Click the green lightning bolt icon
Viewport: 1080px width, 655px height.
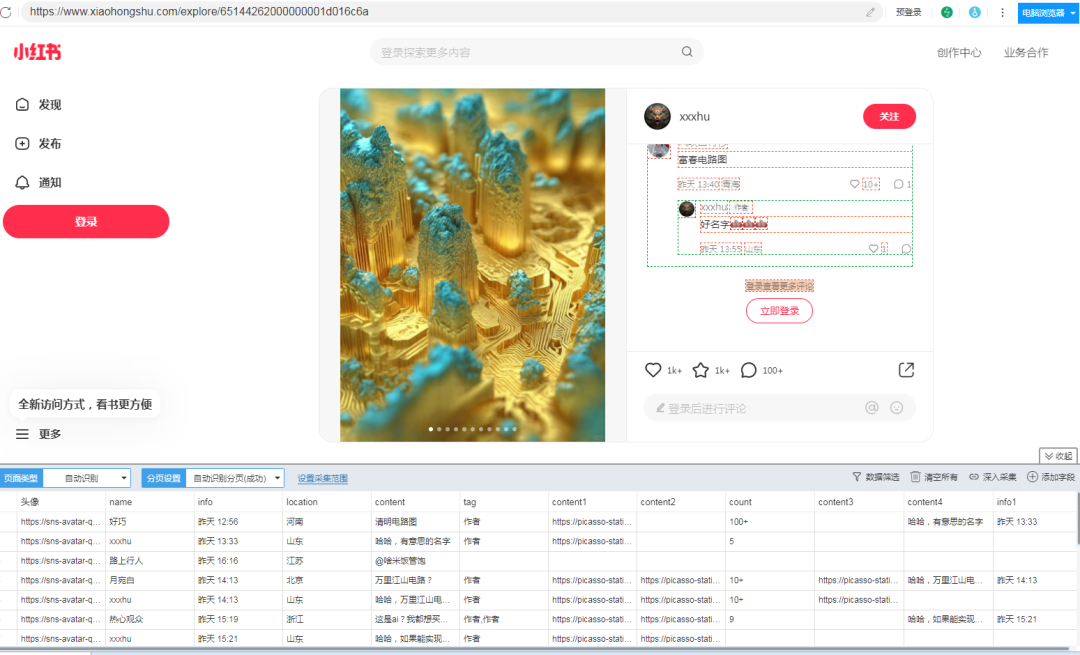pyautogui.click(x=947, y=12)
